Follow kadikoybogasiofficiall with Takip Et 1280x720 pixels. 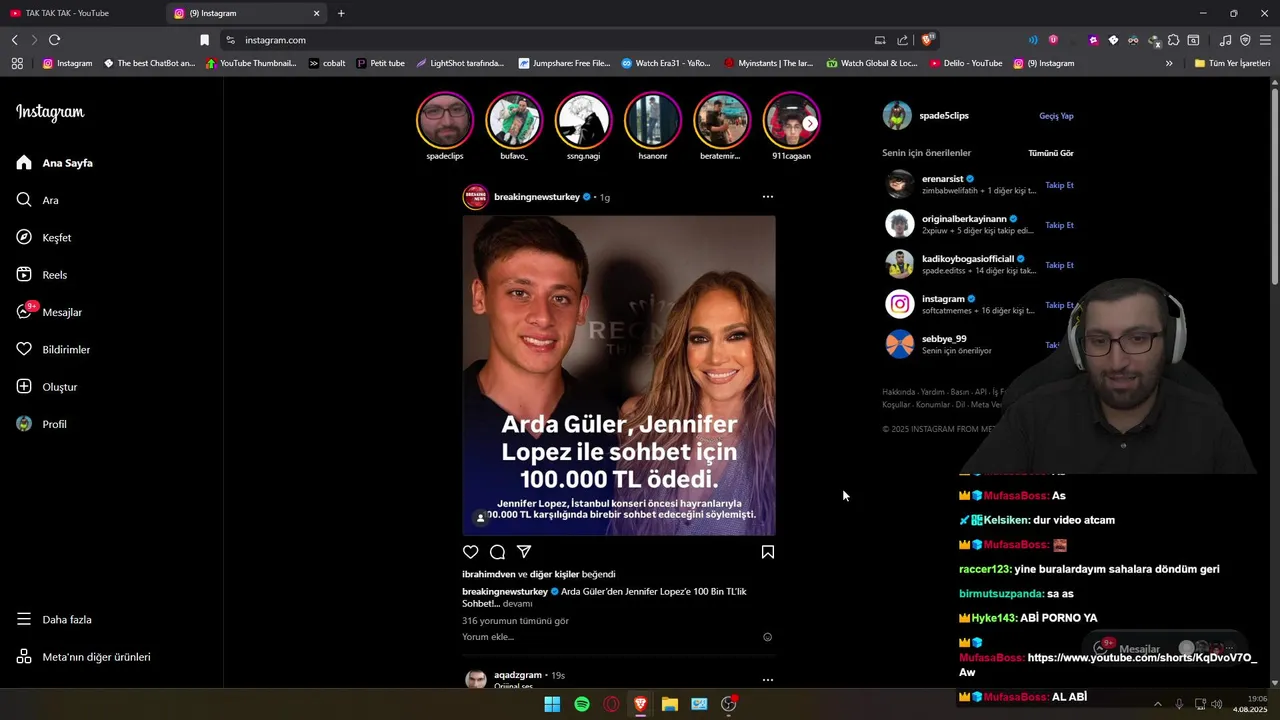pyautogui.click(x=1059, y=265)
